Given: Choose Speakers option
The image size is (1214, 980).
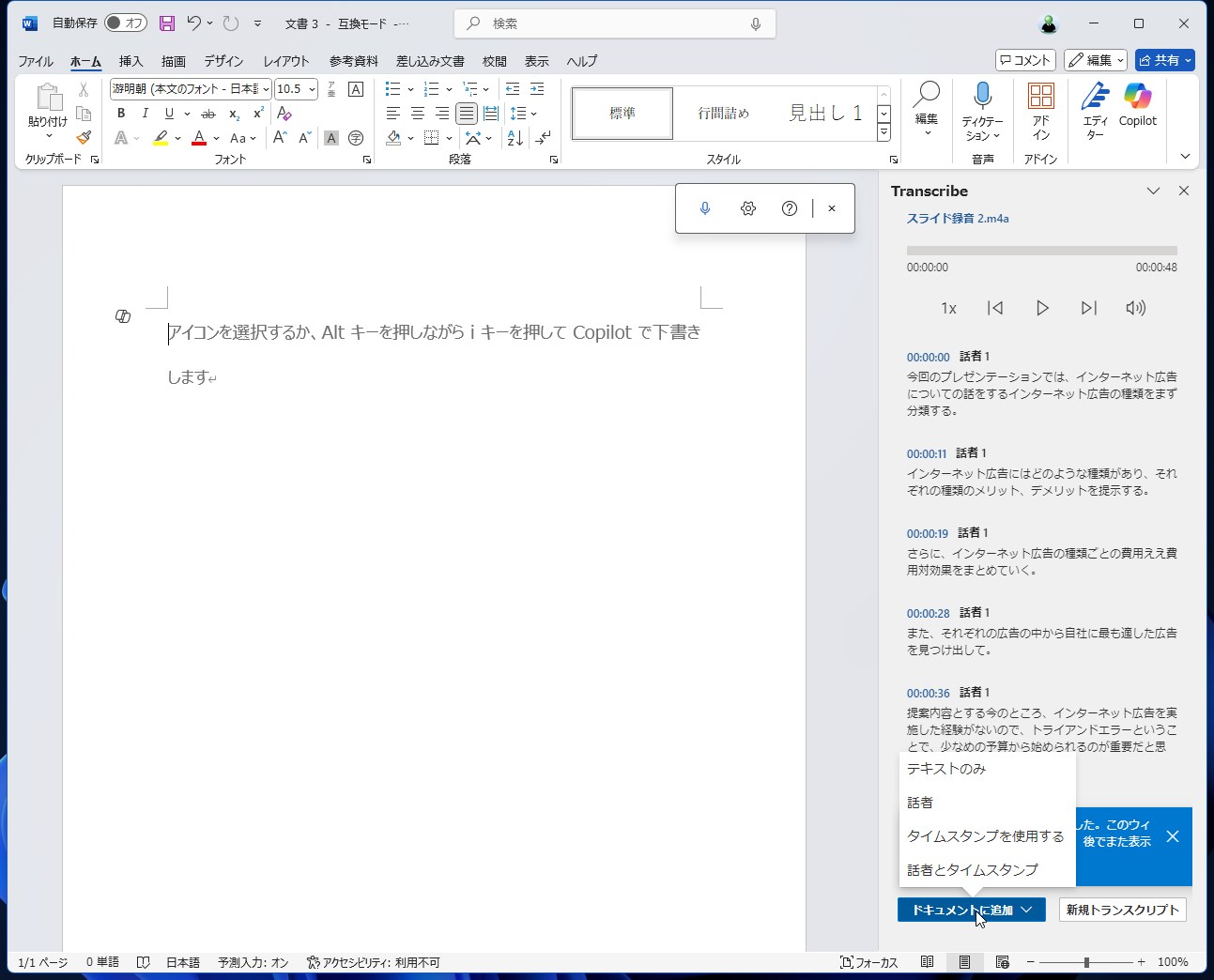Looking at the screenshot, I should [x=987, y=803].
